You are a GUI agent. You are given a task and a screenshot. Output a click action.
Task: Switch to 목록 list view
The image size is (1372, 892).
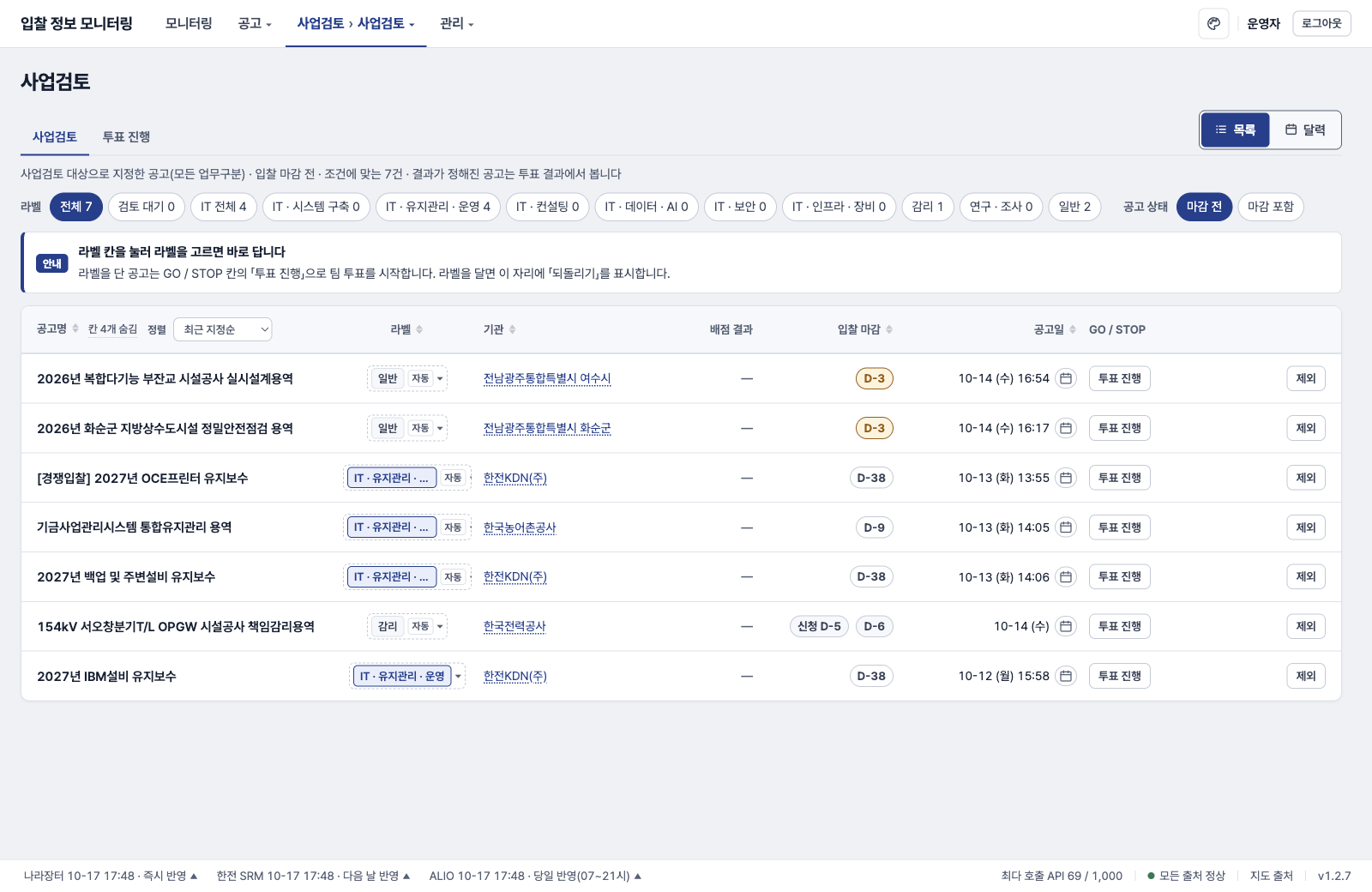click(x=1235, y=130)
